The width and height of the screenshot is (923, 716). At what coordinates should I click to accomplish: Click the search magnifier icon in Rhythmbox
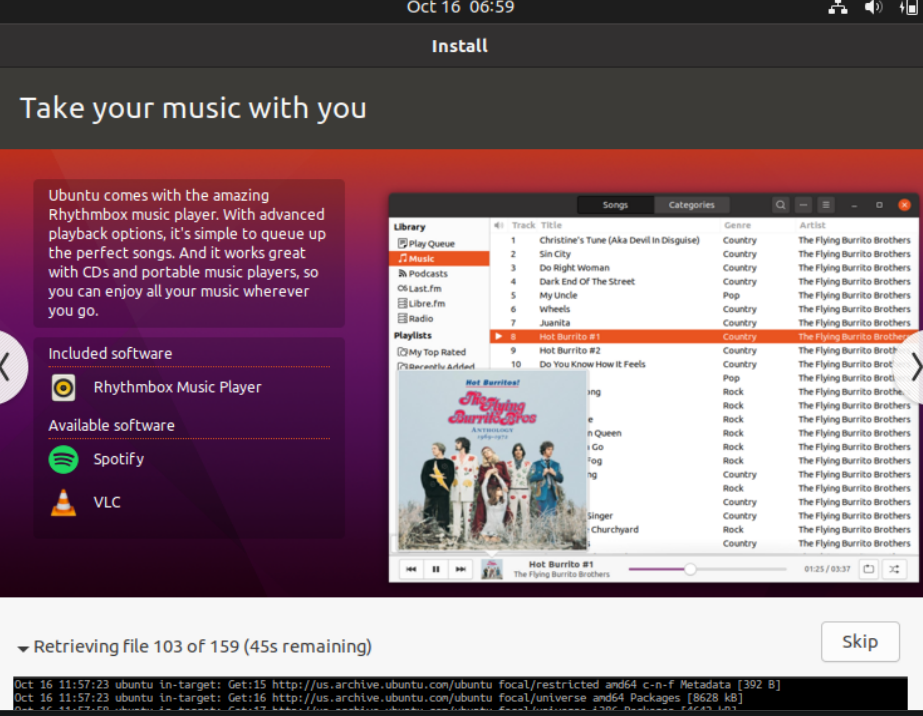pyautogui.click(x=780, y=205)
